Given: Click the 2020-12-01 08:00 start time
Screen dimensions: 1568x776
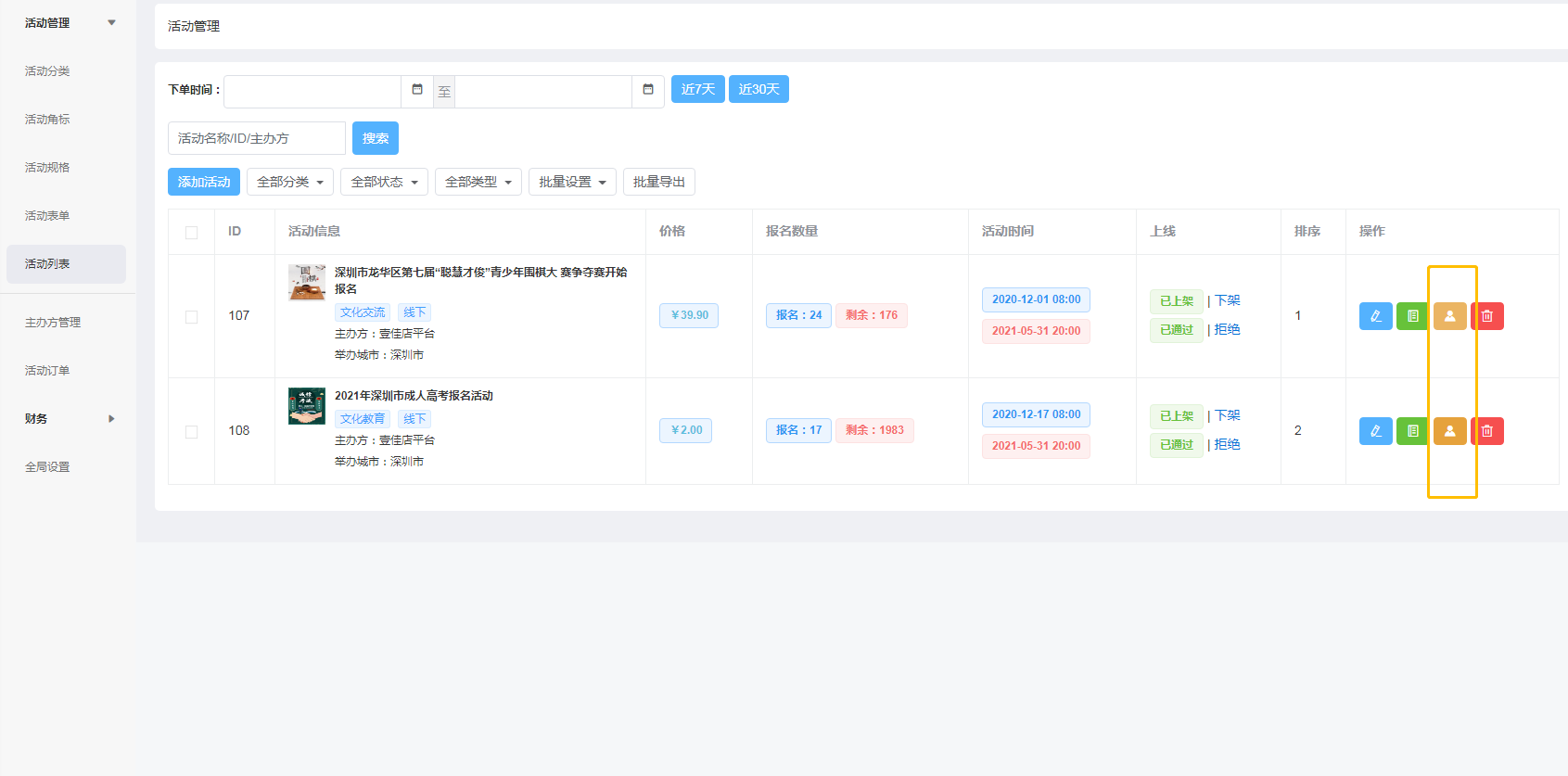Looking at the screenshot, I should [1036, 299].
